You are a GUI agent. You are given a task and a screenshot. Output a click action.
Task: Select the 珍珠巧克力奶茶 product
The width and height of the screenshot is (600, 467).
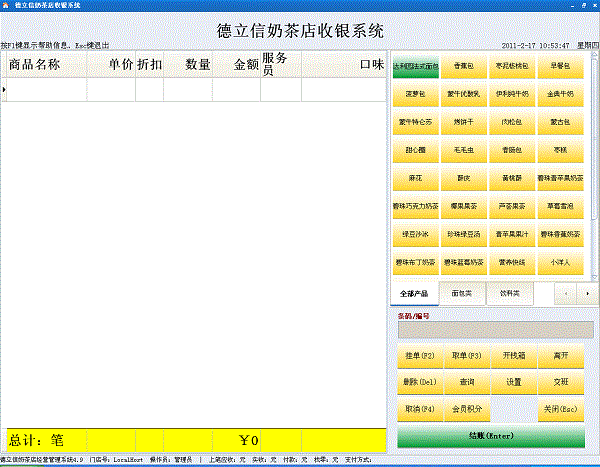(x=416, y=207)
